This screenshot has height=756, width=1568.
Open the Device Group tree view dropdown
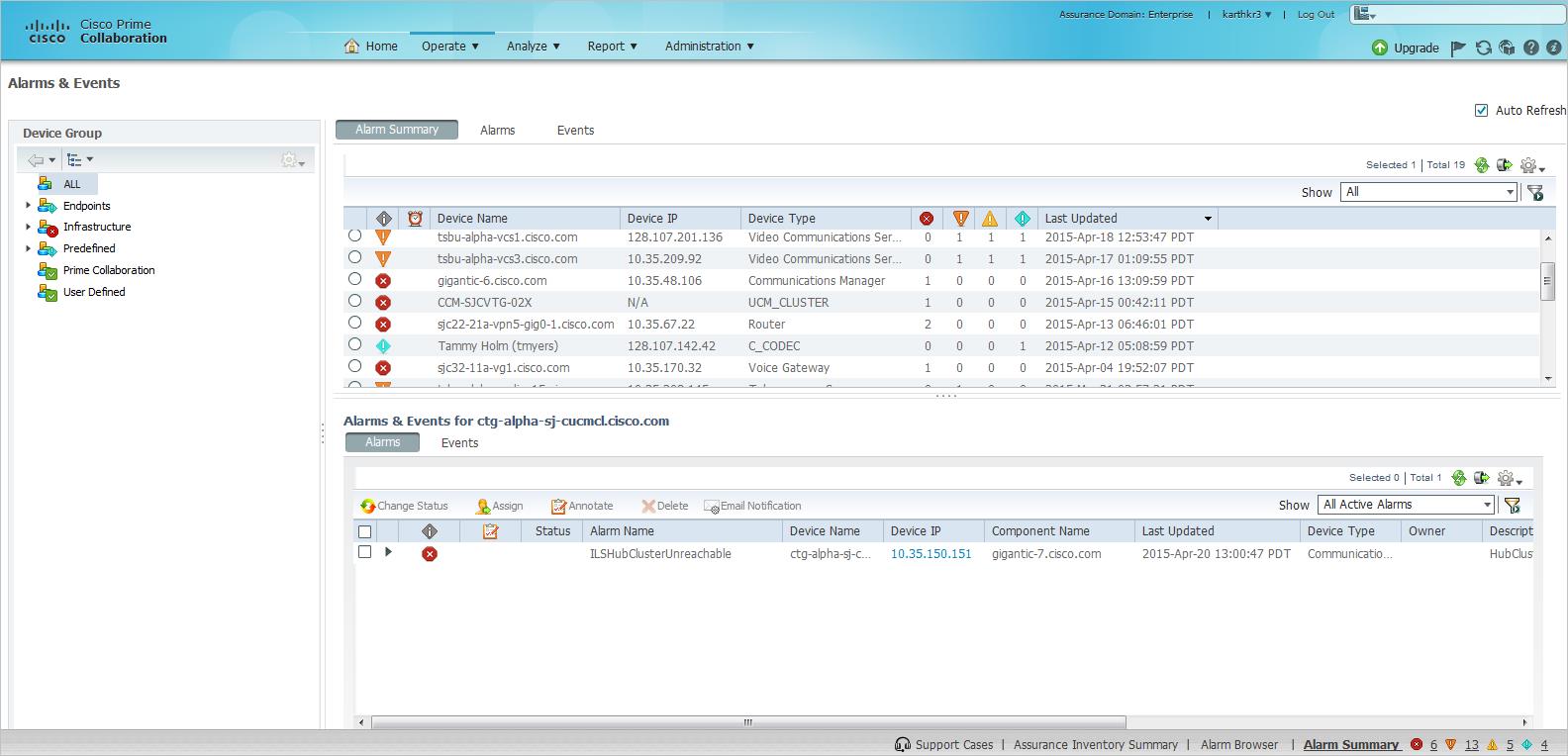79,159
